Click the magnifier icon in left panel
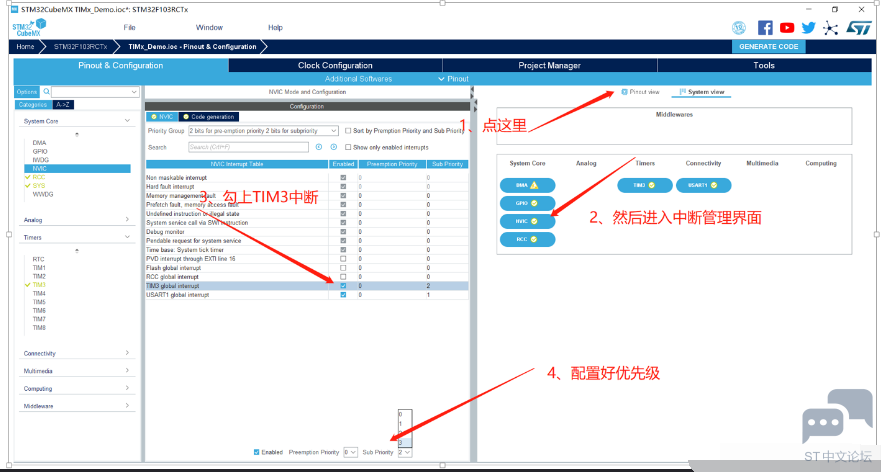 47,91
